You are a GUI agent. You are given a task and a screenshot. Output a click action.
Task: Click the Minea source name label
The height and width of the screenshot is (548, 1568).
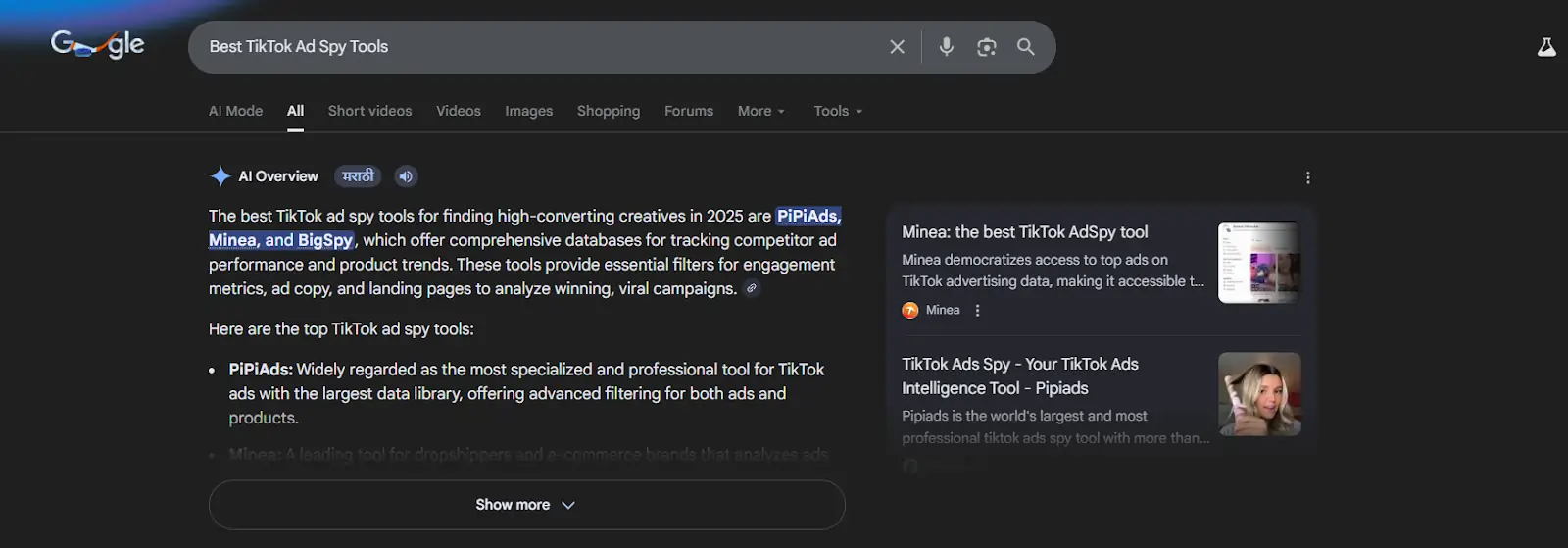tap(943, 310)
